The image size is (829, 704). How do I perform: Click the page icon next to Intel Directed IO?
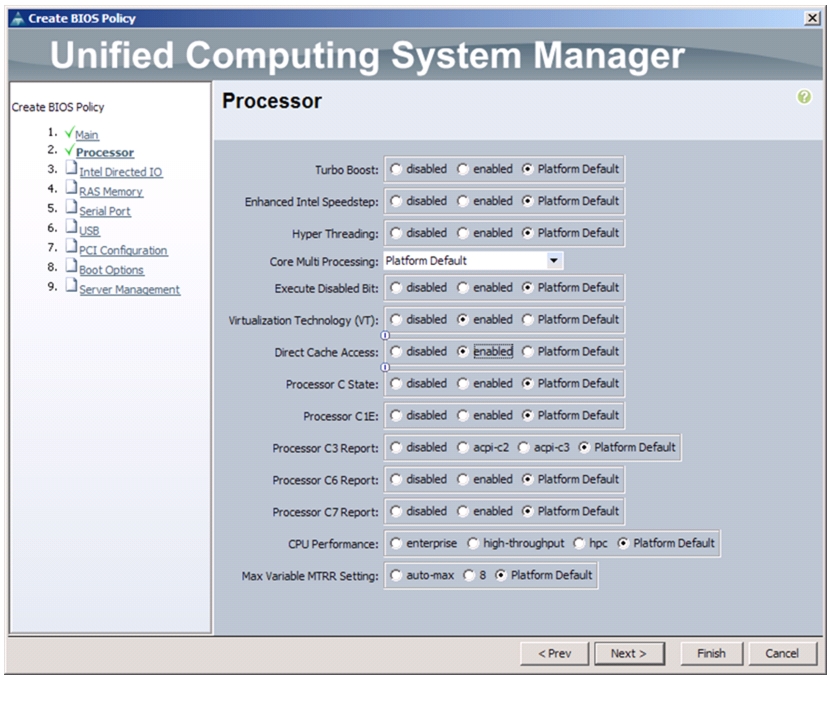point(71,168)
